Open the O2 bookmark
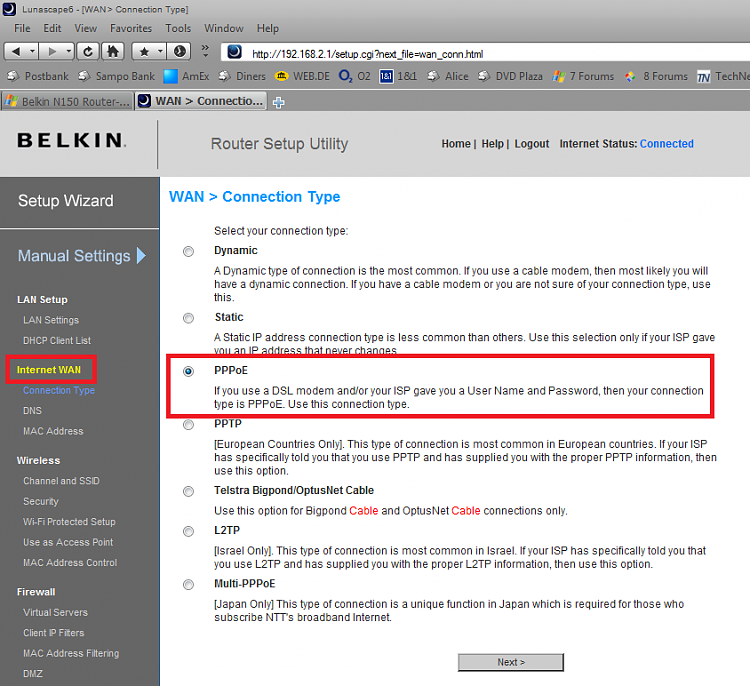Viewport: 750px width, 686px height. (x=354, y=76)
